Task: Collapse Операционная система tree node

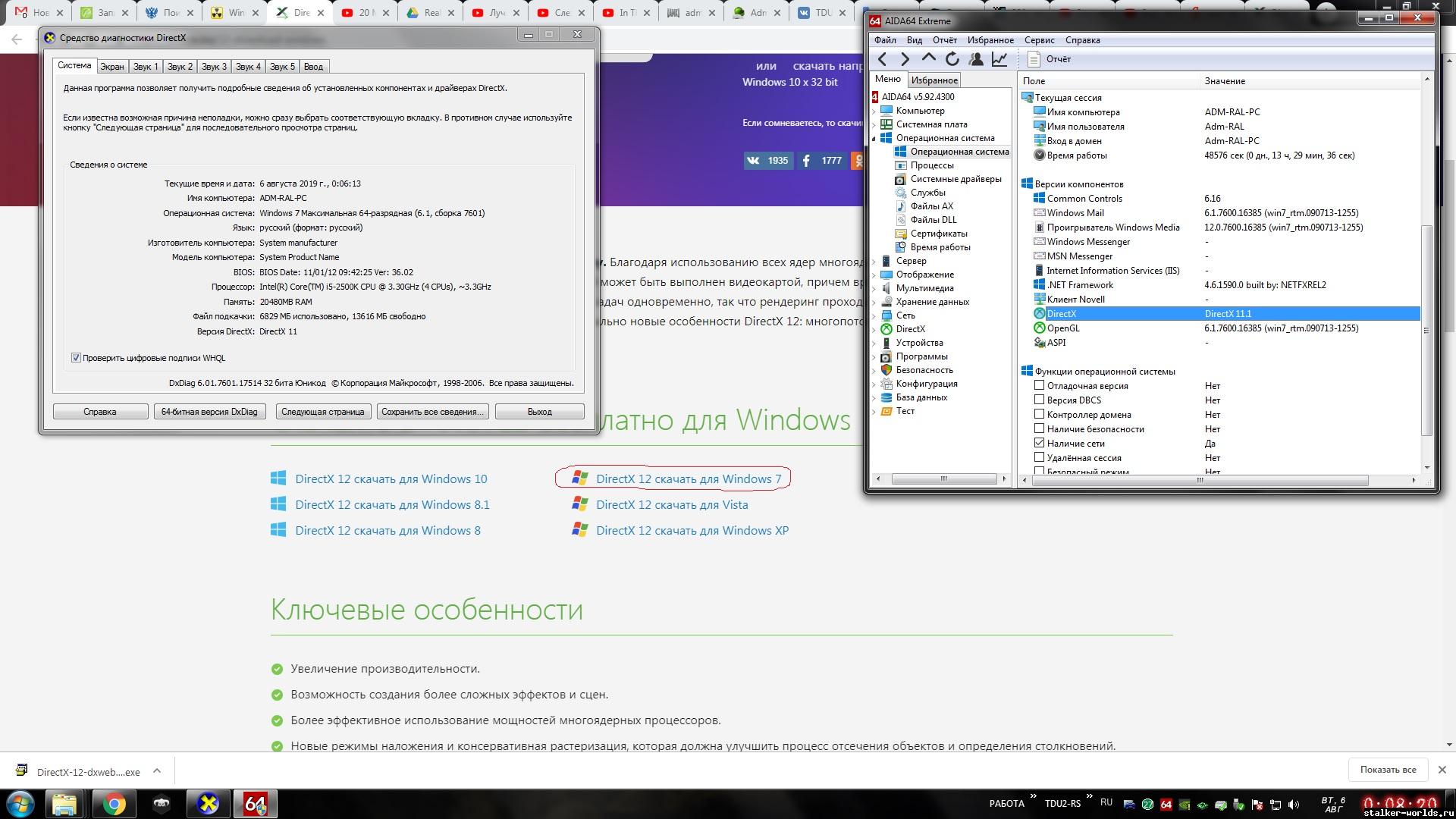Action: (874, 138)
